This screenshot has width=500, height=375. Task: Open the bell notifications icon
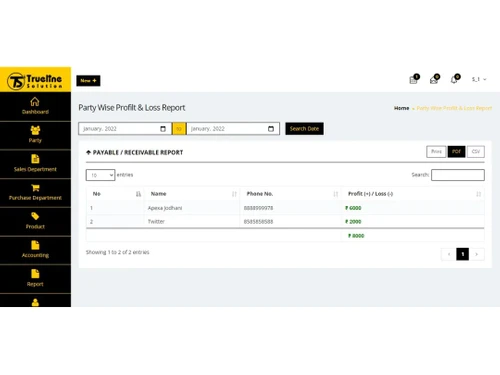(x=454, y=80)
